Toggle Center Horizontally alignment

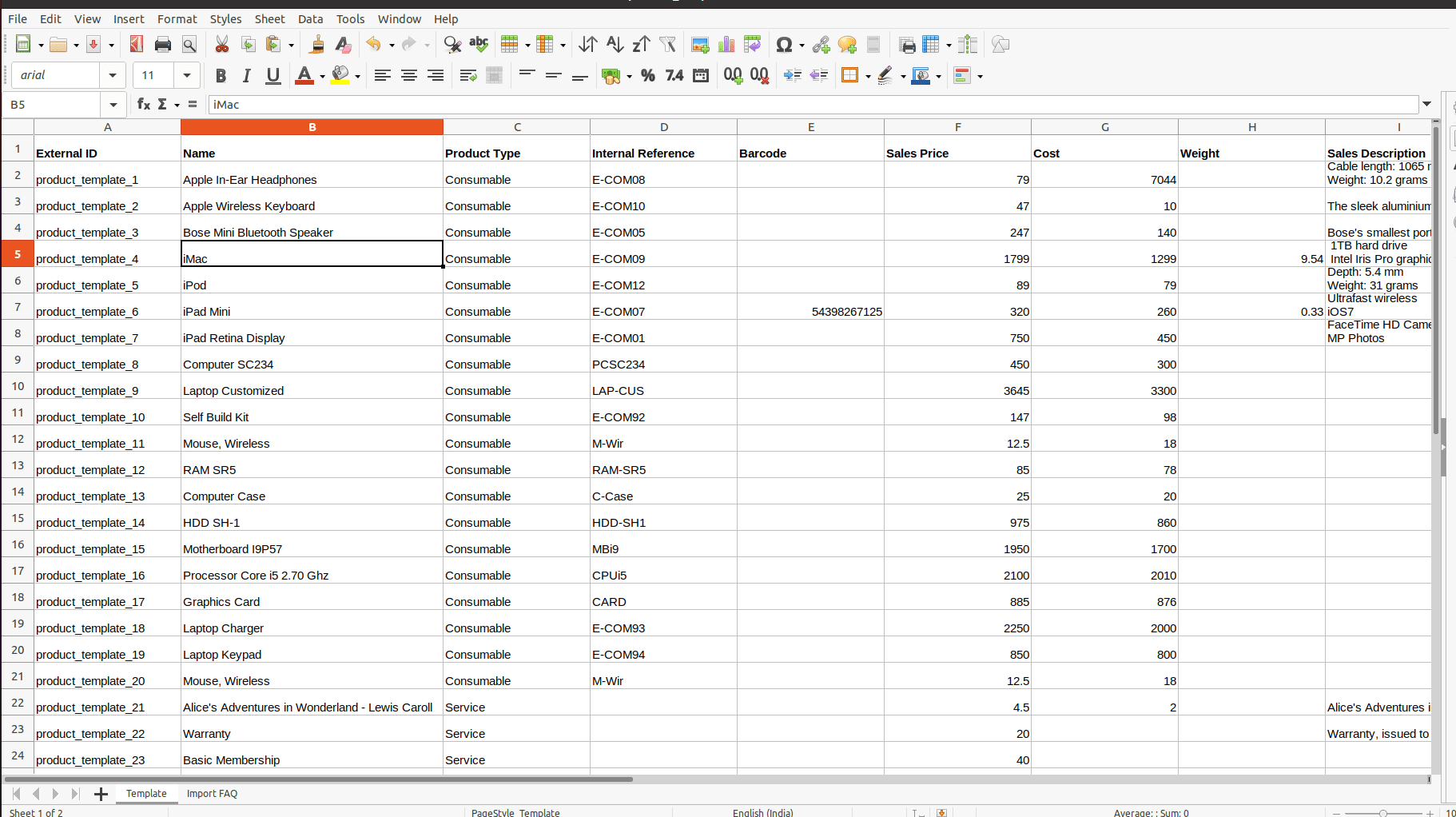coord(409,75)
